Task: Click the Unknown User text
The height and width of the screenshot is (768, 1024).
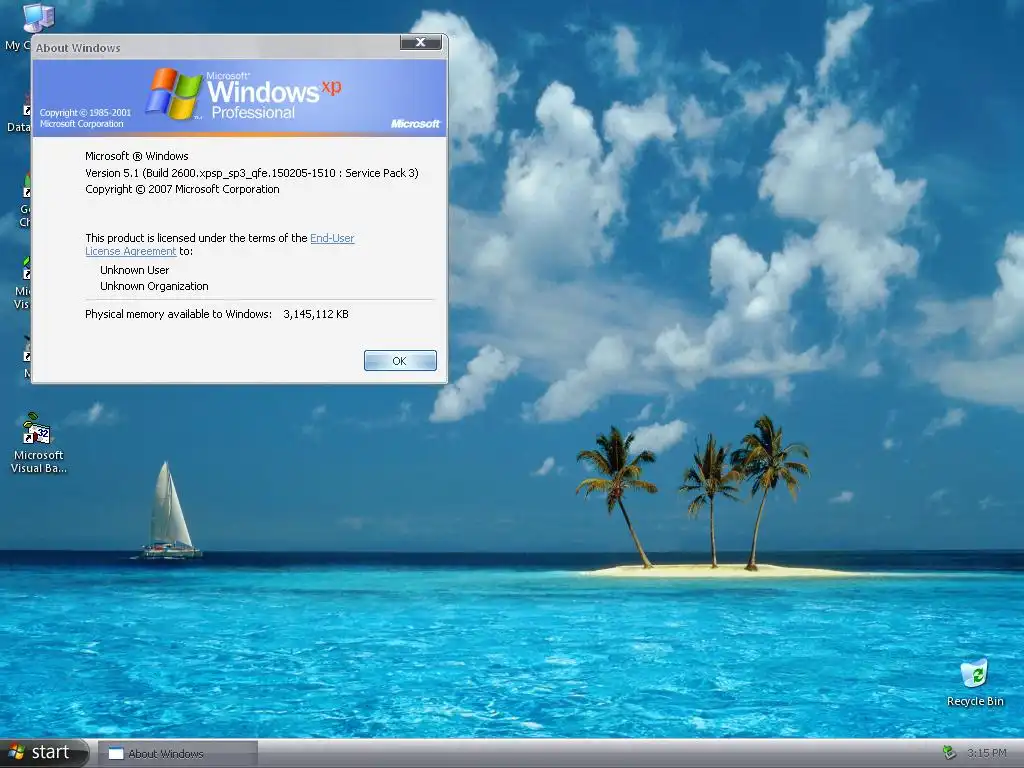Action: (135, 270)
